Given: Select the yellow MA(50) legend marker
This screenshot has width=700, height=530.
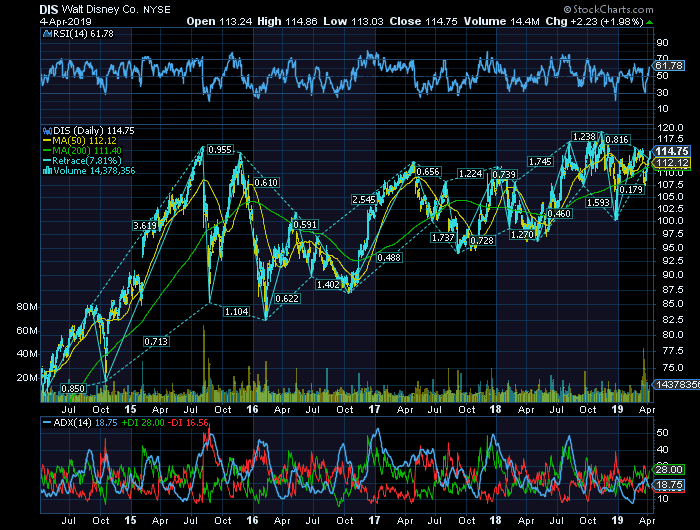Looking at the screenshot, I should tap(47, 141).
